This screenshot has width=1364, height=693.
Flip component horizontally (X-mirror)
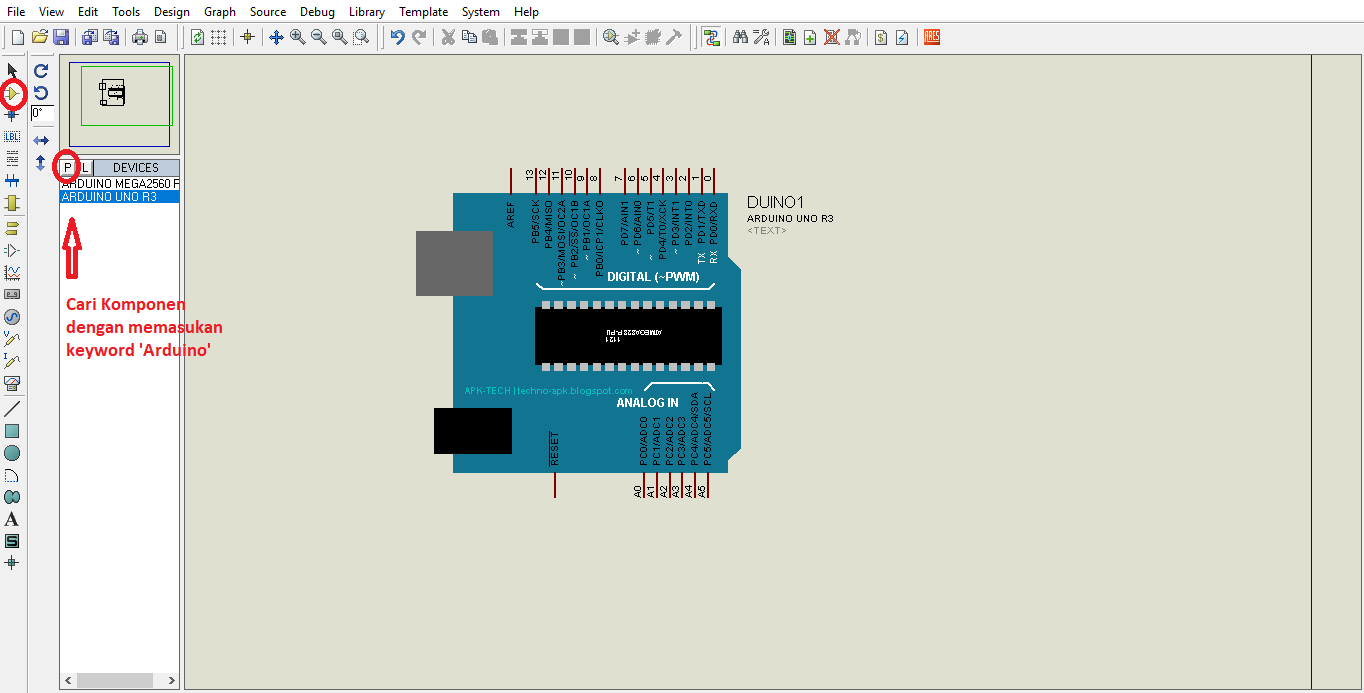tap(41, 141)
